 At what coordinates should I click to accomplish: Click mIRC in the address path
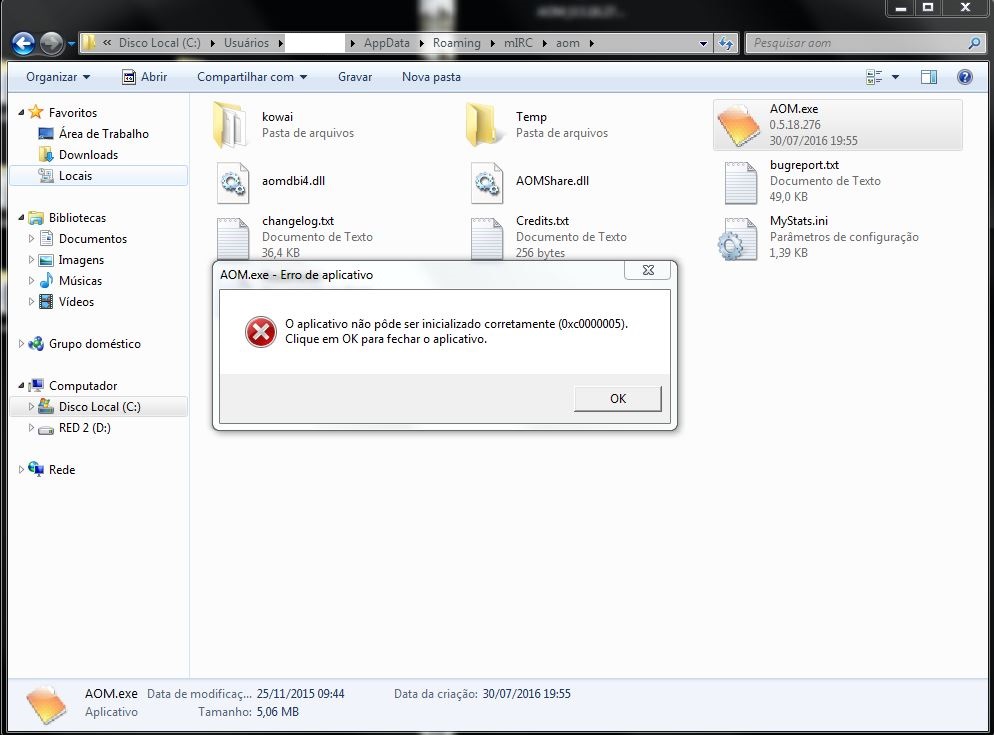pos(518,43)
